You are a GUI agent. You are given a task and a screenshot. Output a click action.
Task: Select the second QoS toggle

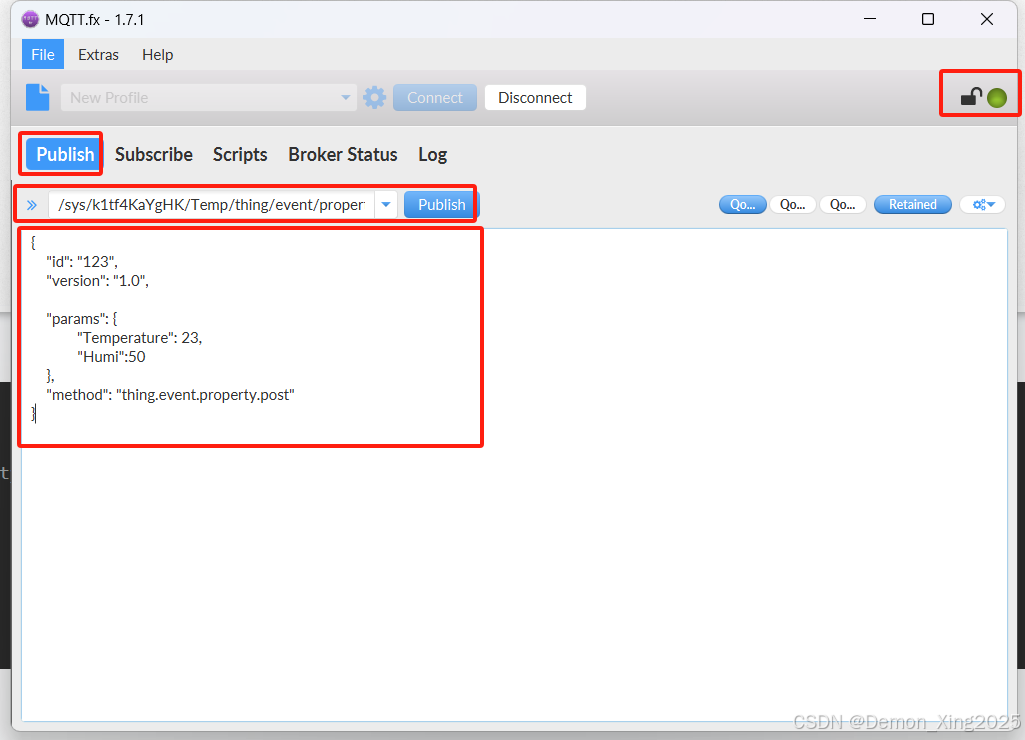coord(793,205)
